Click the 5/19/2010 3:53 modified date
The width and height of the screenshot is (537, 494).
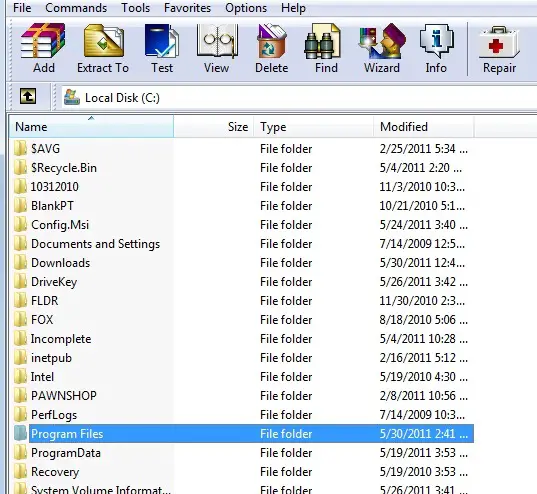423,472
